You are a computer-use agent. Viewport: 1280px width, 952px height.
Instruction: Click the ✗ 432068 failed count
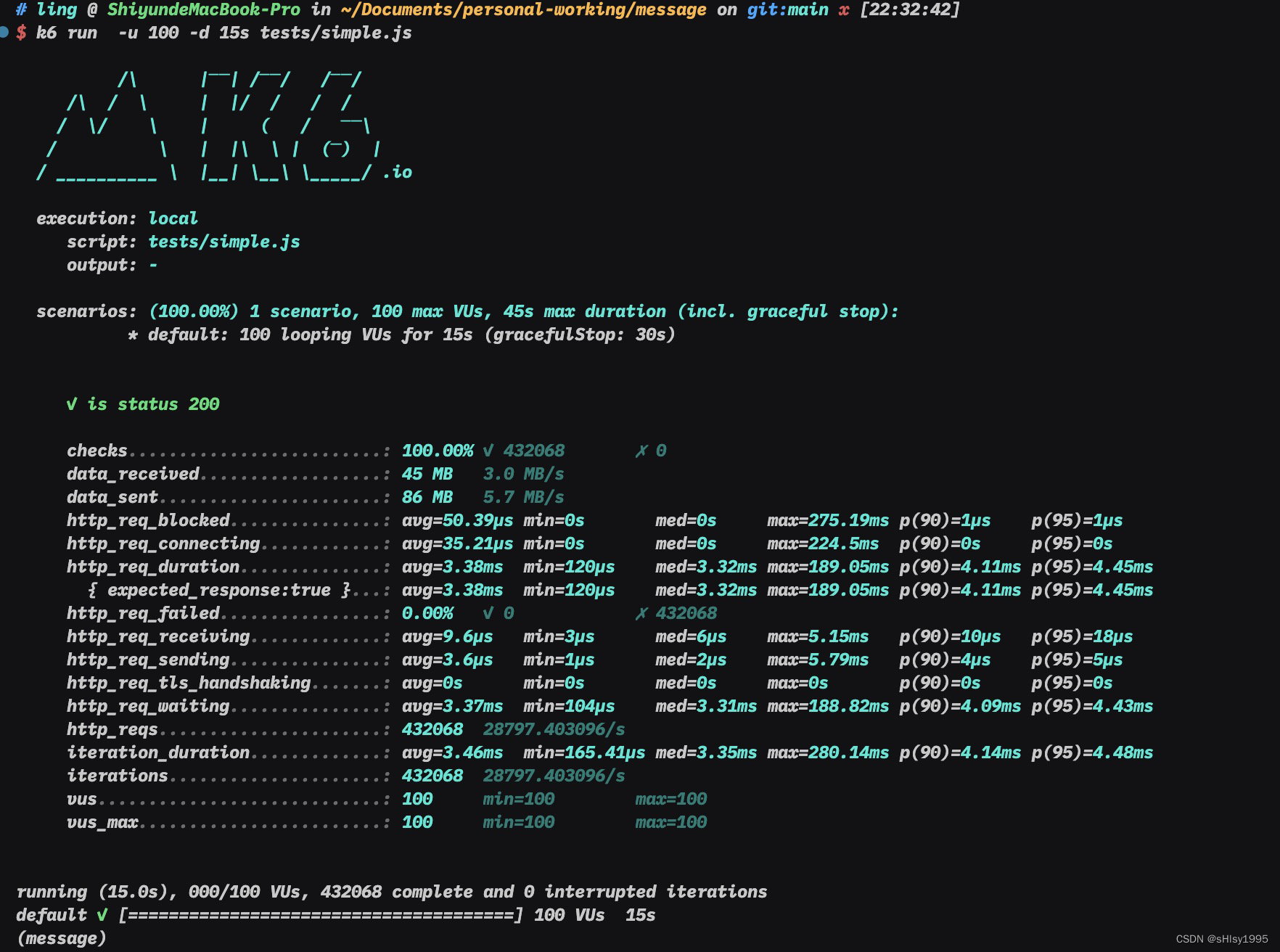676,613
